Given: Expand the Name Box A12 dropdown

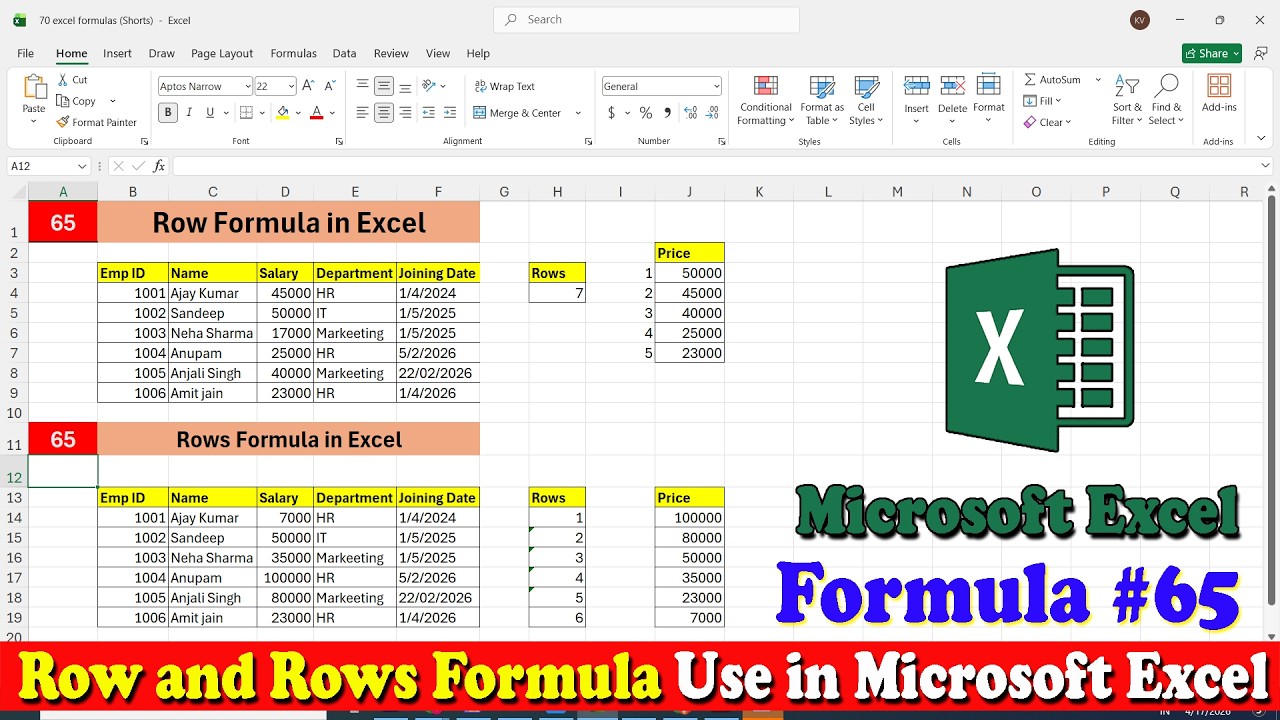Looking at the screenshot, I should [82, 166].
